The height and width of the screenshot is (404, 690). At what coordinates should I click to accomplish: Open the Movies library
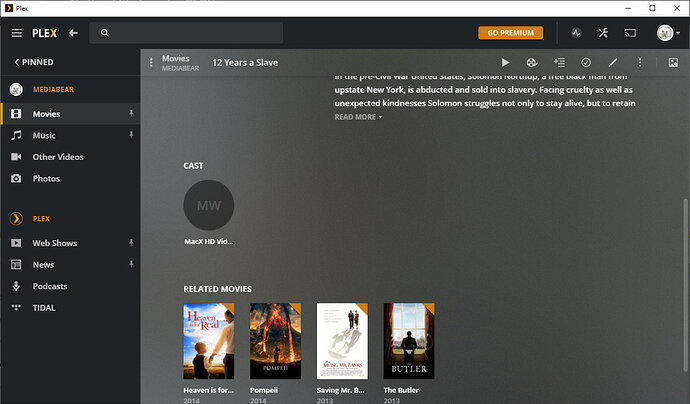click(x=70, y=114)
